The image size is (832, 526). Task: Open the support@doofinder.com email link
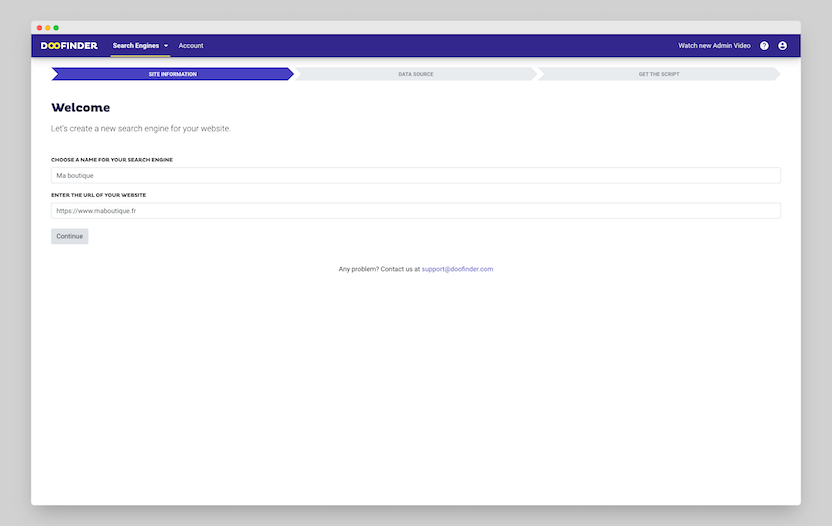coord(457,269)
